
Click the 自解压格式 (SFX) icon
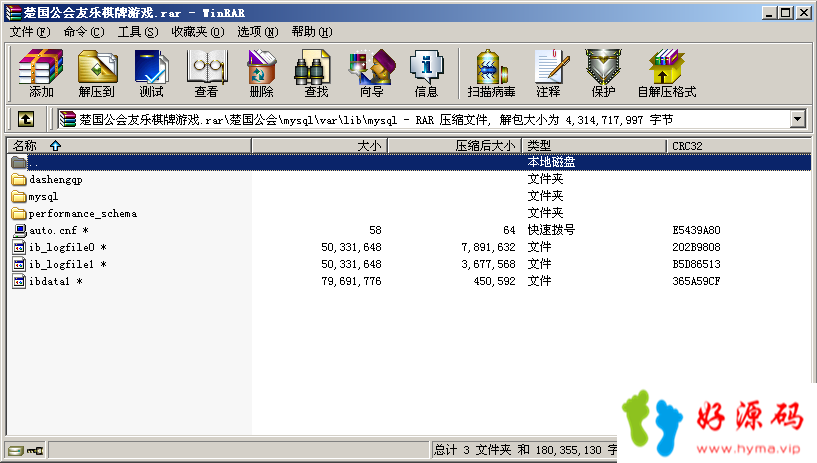(x=666, y=66)
